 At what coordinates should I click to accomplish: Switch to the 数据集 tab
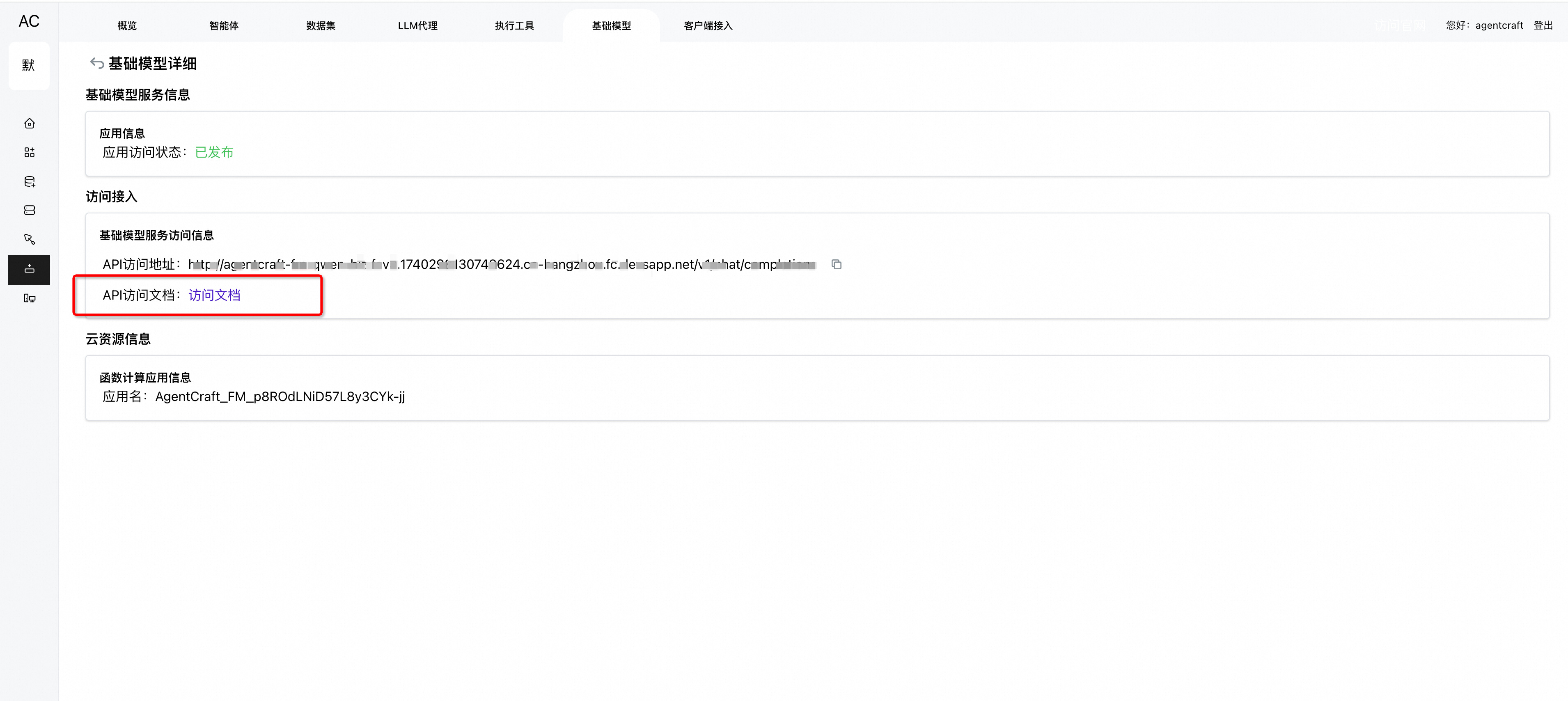(x=321, y=25)
